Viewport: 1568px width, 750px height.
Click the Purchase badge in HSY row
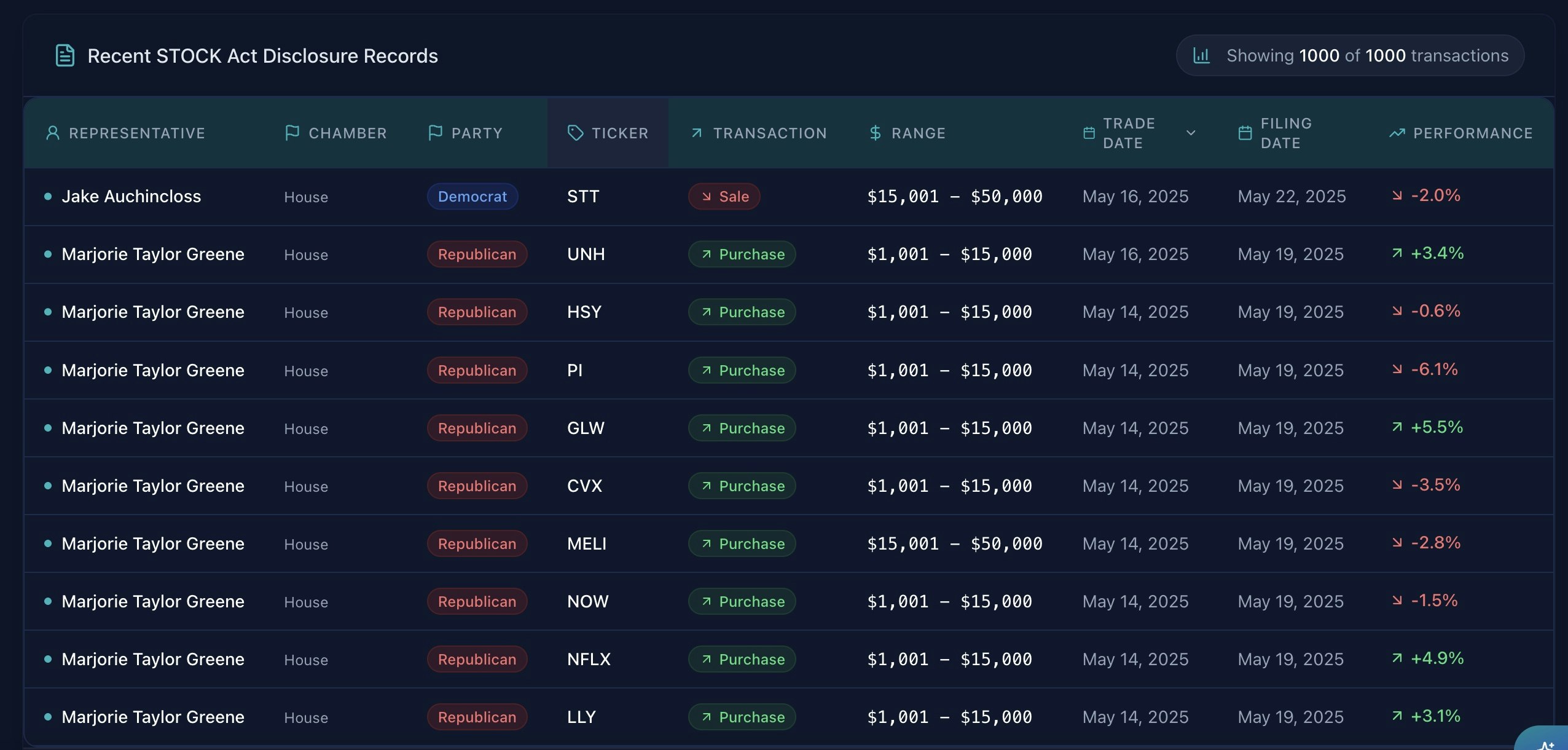[x=742, y=312]
